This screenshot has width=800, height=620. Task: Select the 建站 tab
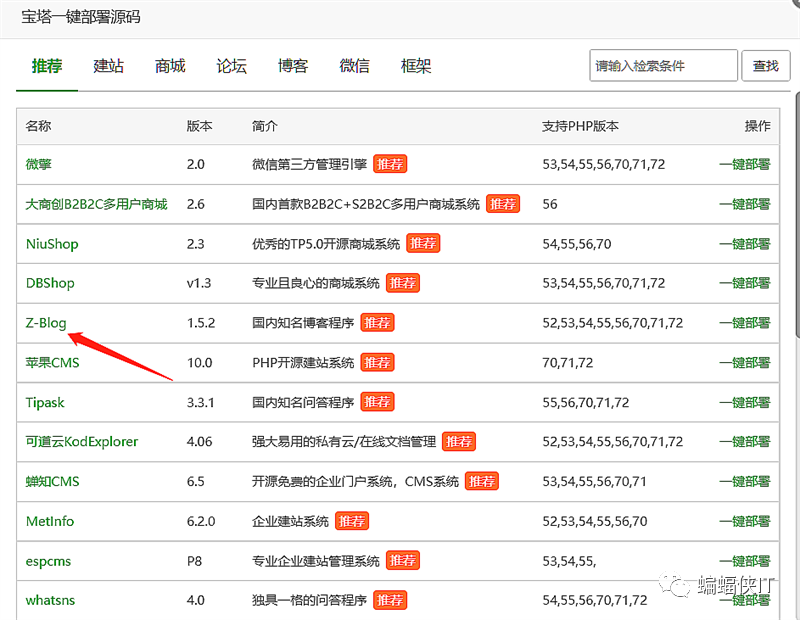click(108, 65)
